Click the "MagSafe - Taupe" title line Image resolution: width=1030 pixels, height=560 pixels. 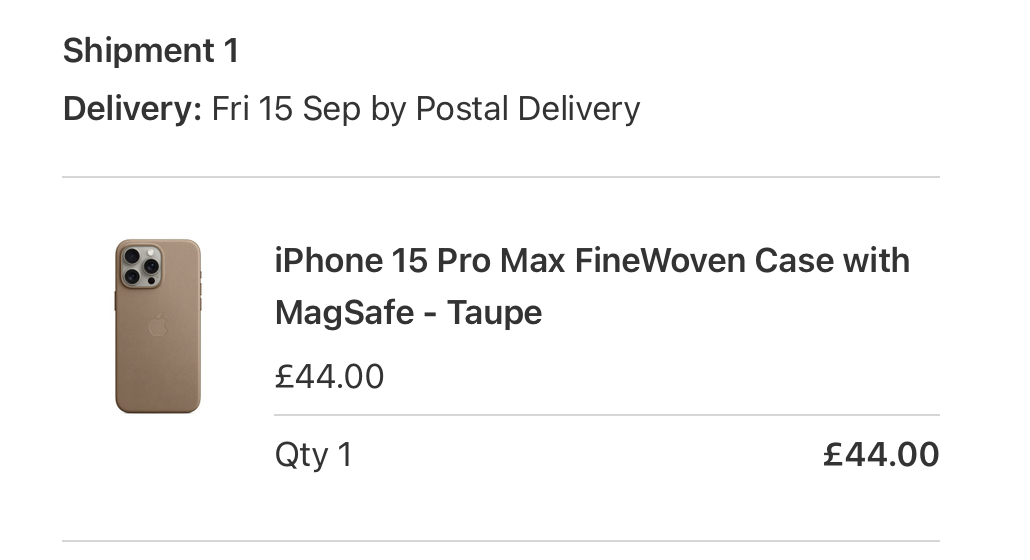point(408,313)
